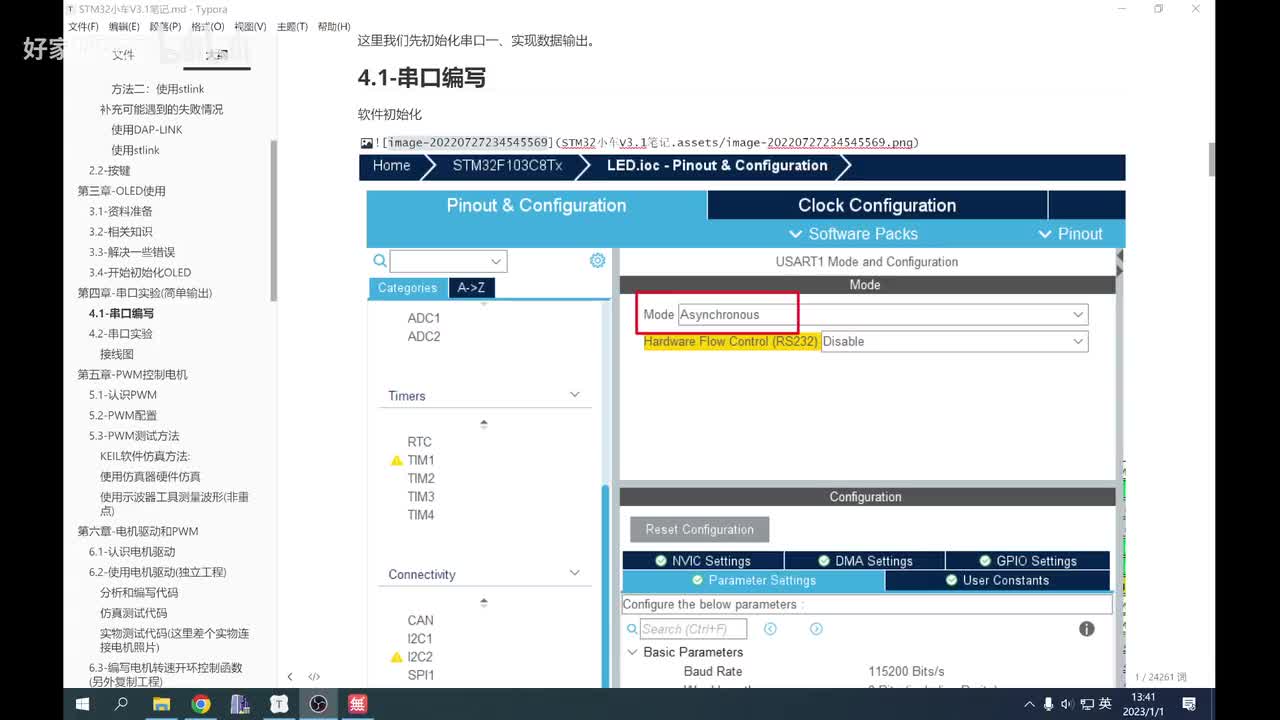Click the image icon before the markdown link
The width and height of the screenshot is (1280, 720).
coord(367,143)
